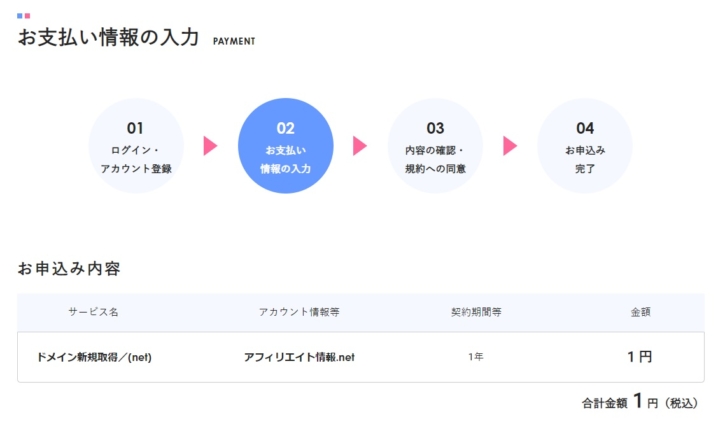Click the お申込み内容 section heading
Screen dimensions: 725x445
(x=69, y=268)
